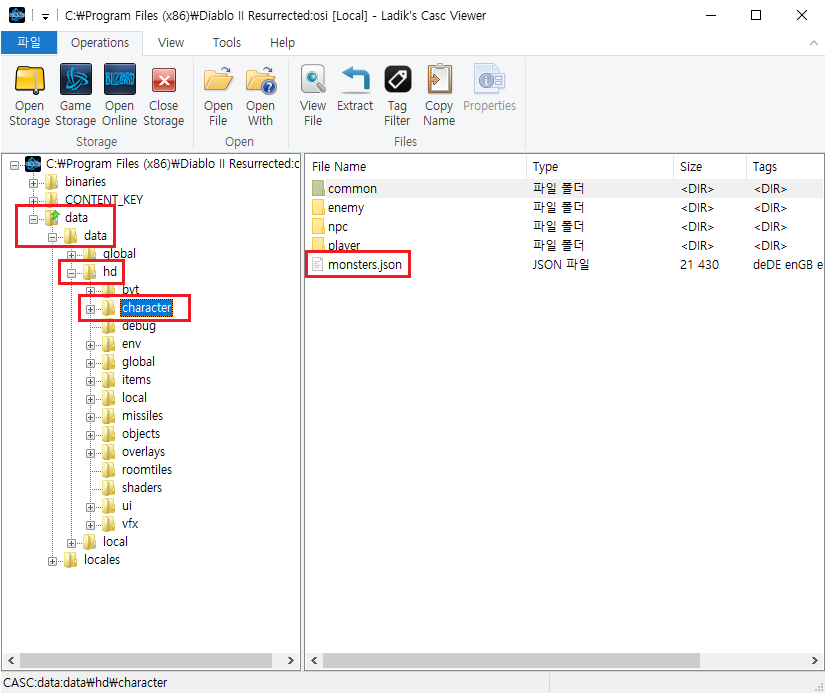Select the monsters.json file
The image size is (826, 694).
tap(365, 265)
